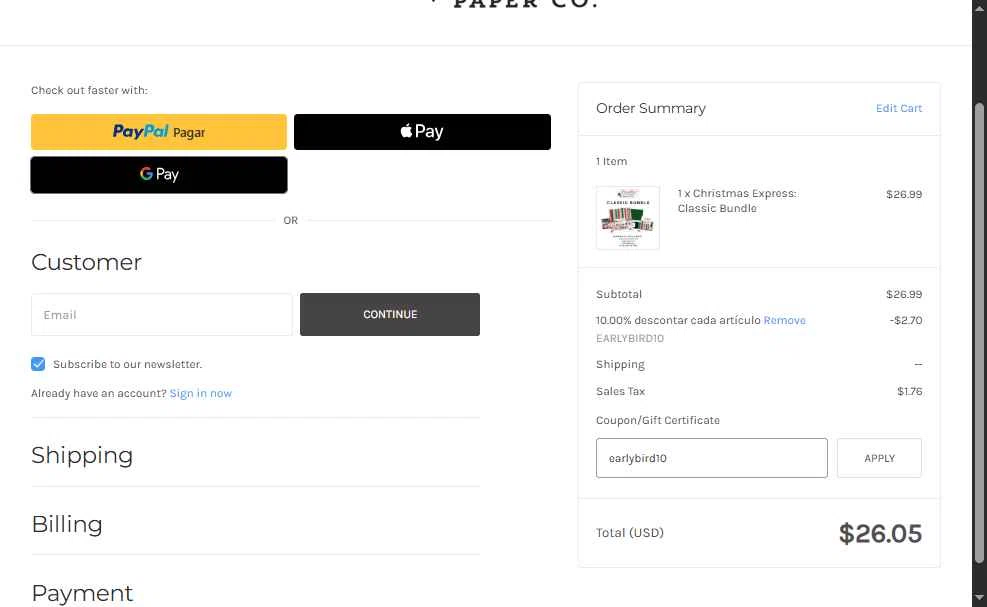Click the CONTINUE button
The image size is (987, 607).
point(390,314)
